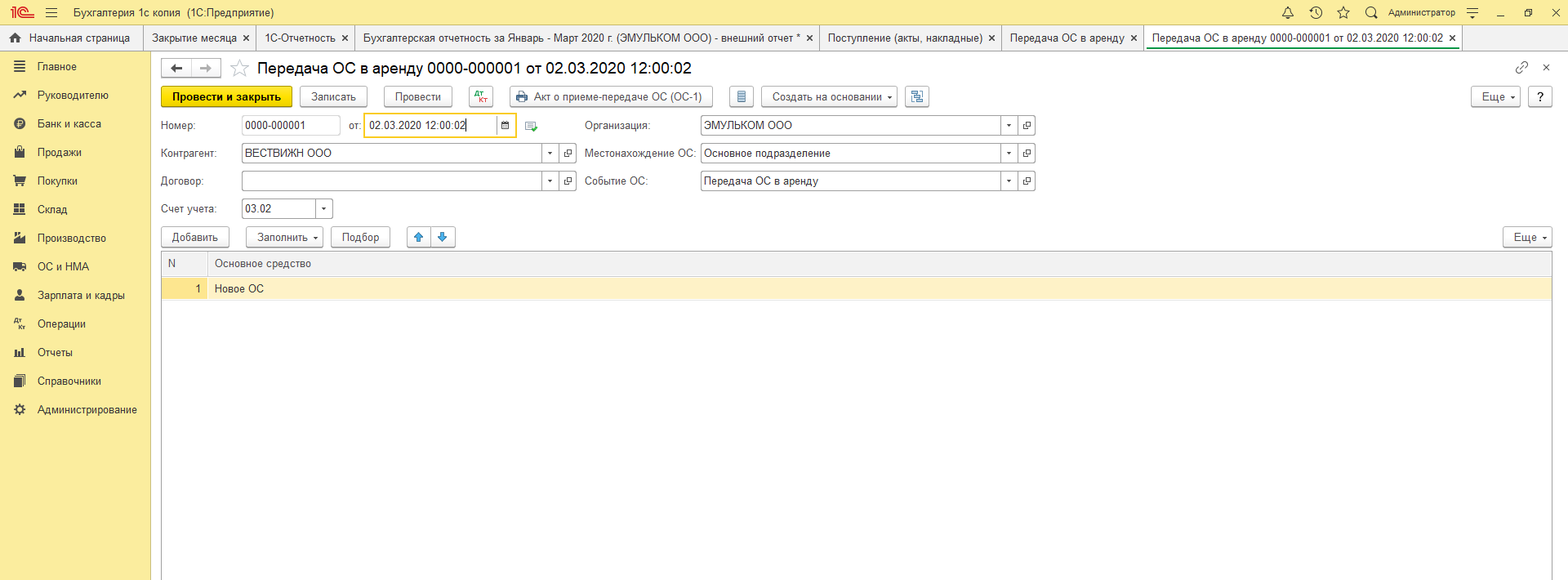The height and width of the screenshot is (580, 1568).
Task: Click the Дт/Кт postings icon in toolbar
Action: pyautogui.click(x=481, y=96)
